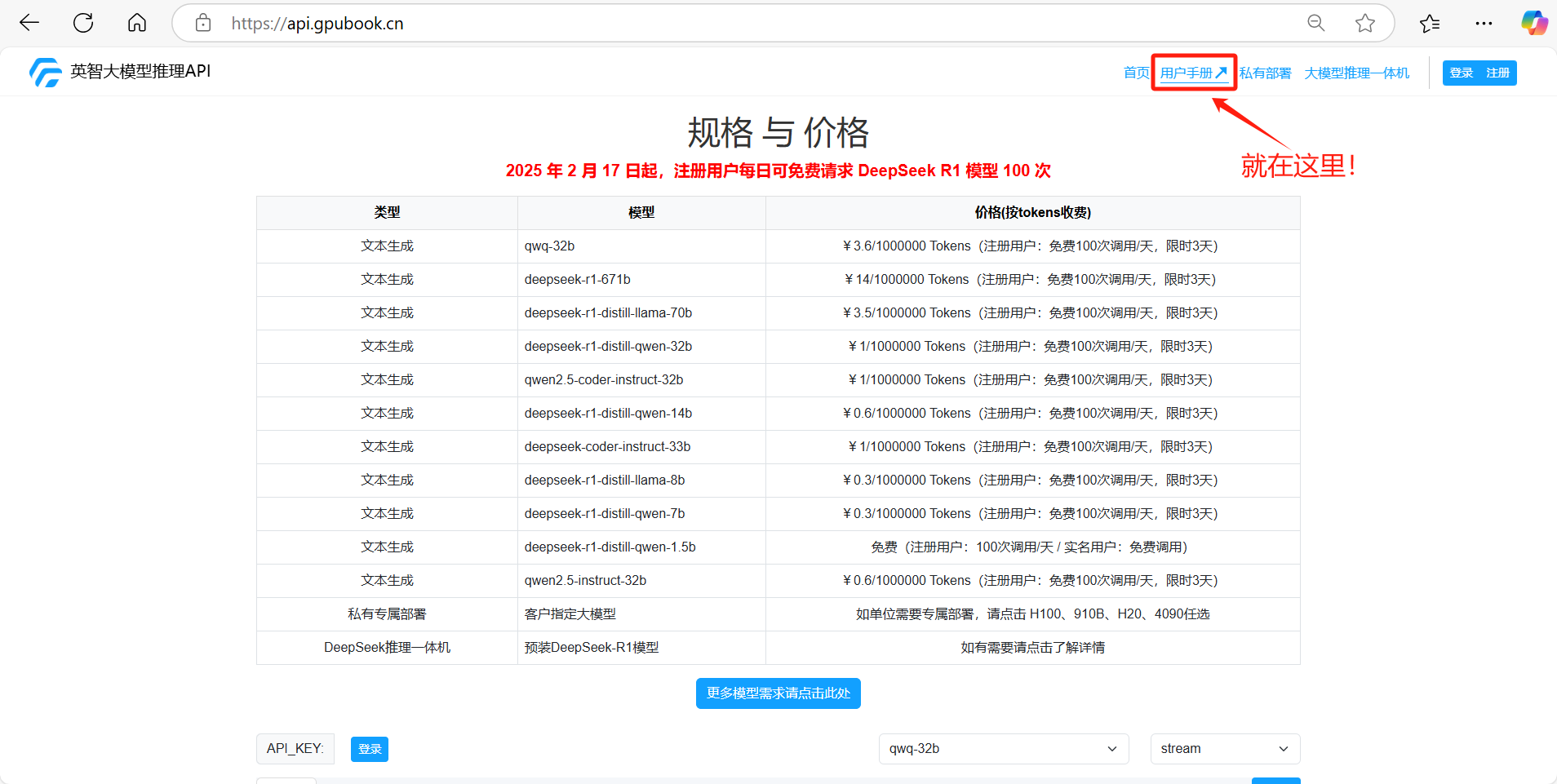The height and width of the screenshot is (784, 1557).
Task: Click the API_KEY: label
Action: [295, 749]
